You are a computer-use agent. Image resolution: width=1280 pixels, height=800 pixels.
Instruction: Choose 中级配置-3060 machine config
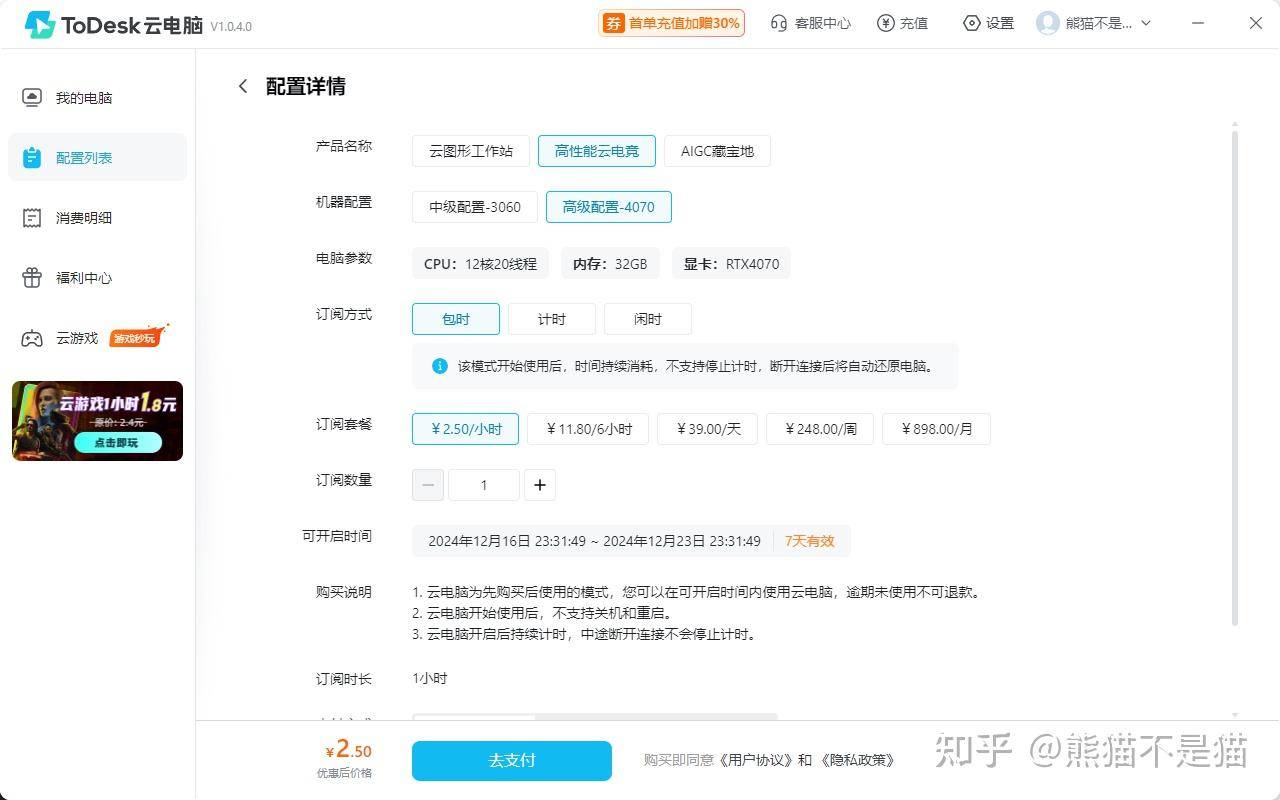click(x=475, y=207)
